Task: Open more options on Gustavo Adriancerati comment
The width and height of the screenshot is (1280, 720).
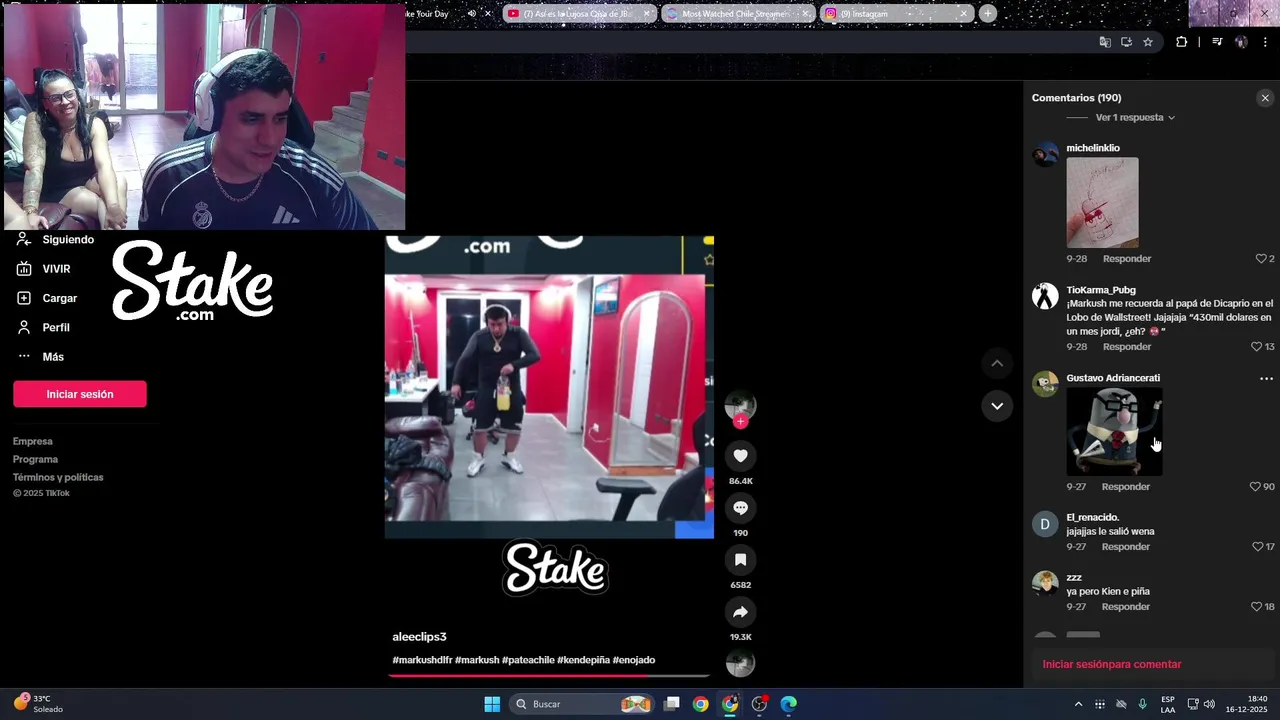Action: 1266,379
